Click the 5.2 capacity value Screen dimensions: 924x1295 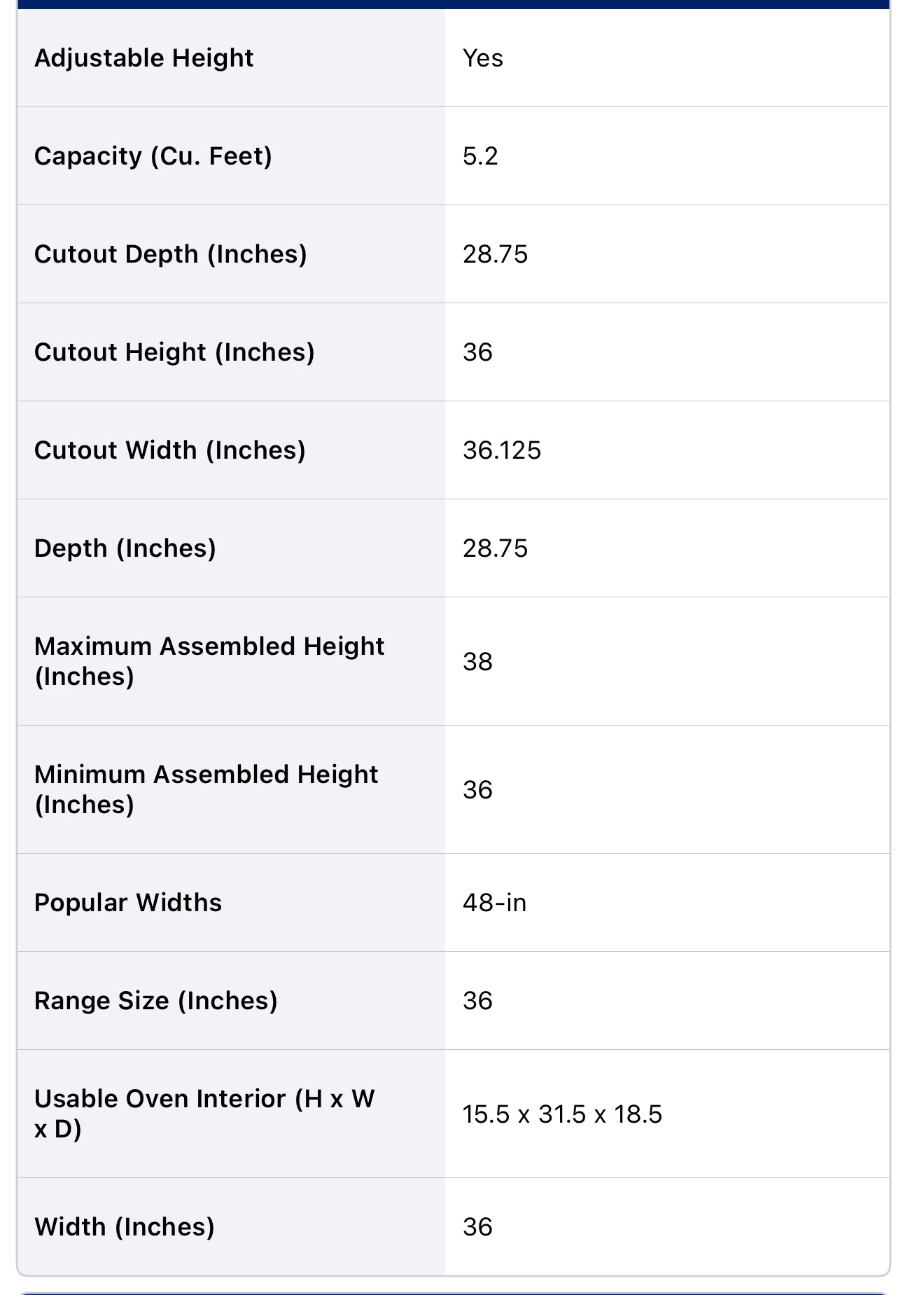pyautogui.click(x=480, y=156)
